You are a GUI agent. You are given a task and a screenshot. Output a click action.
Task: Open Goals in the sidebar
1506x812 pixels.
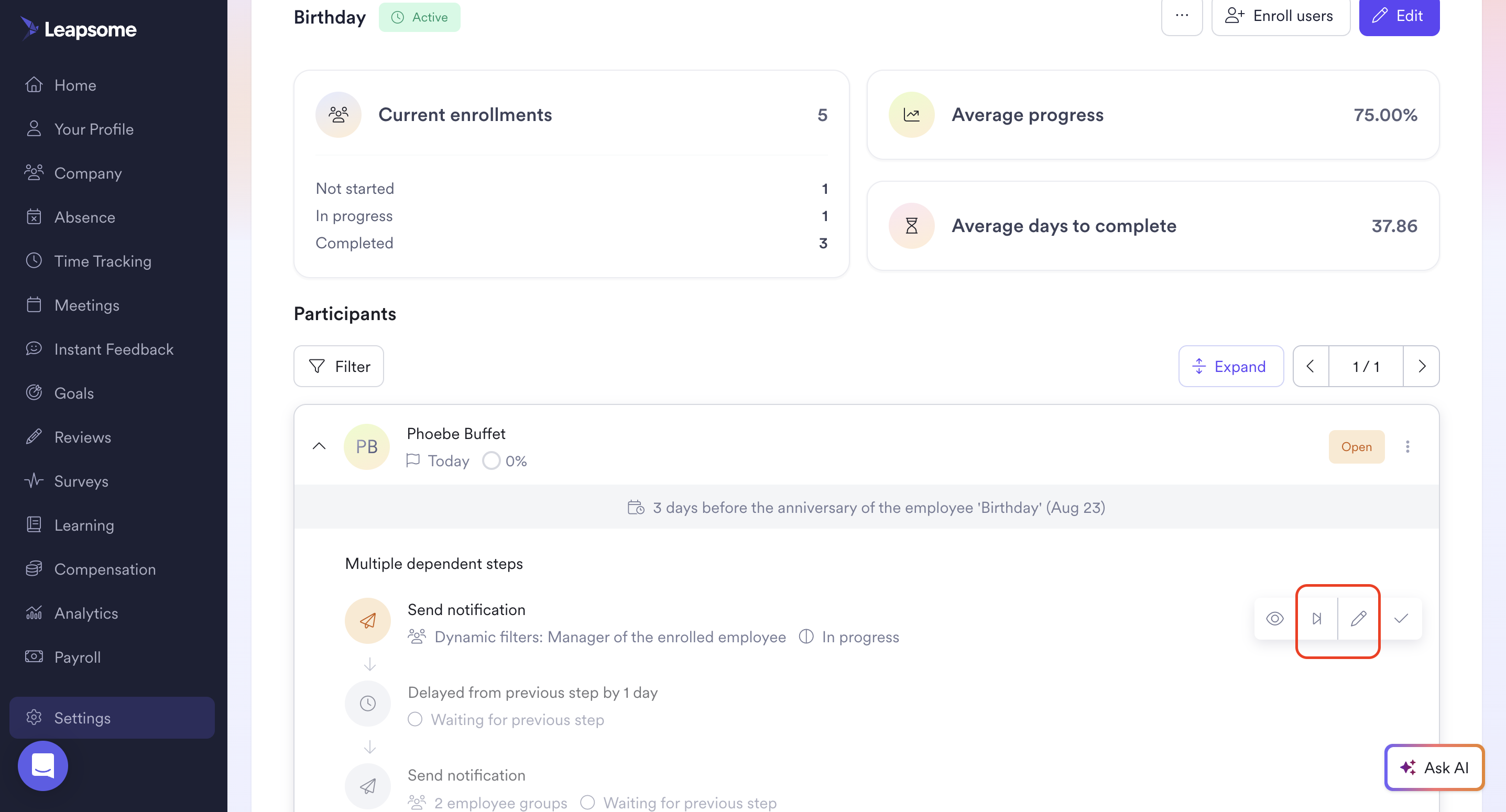74,393
